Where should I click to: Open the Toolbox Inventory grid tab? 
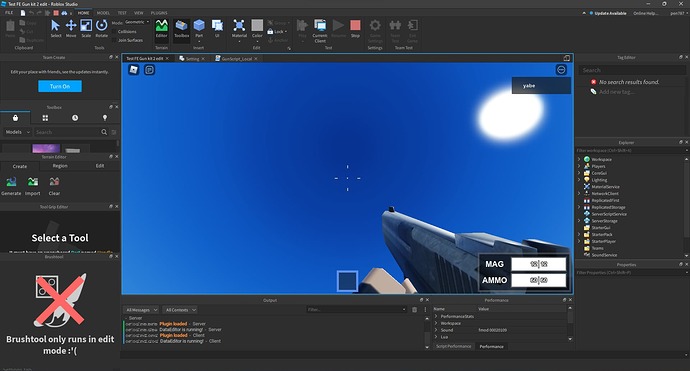(x=45, y=118)
